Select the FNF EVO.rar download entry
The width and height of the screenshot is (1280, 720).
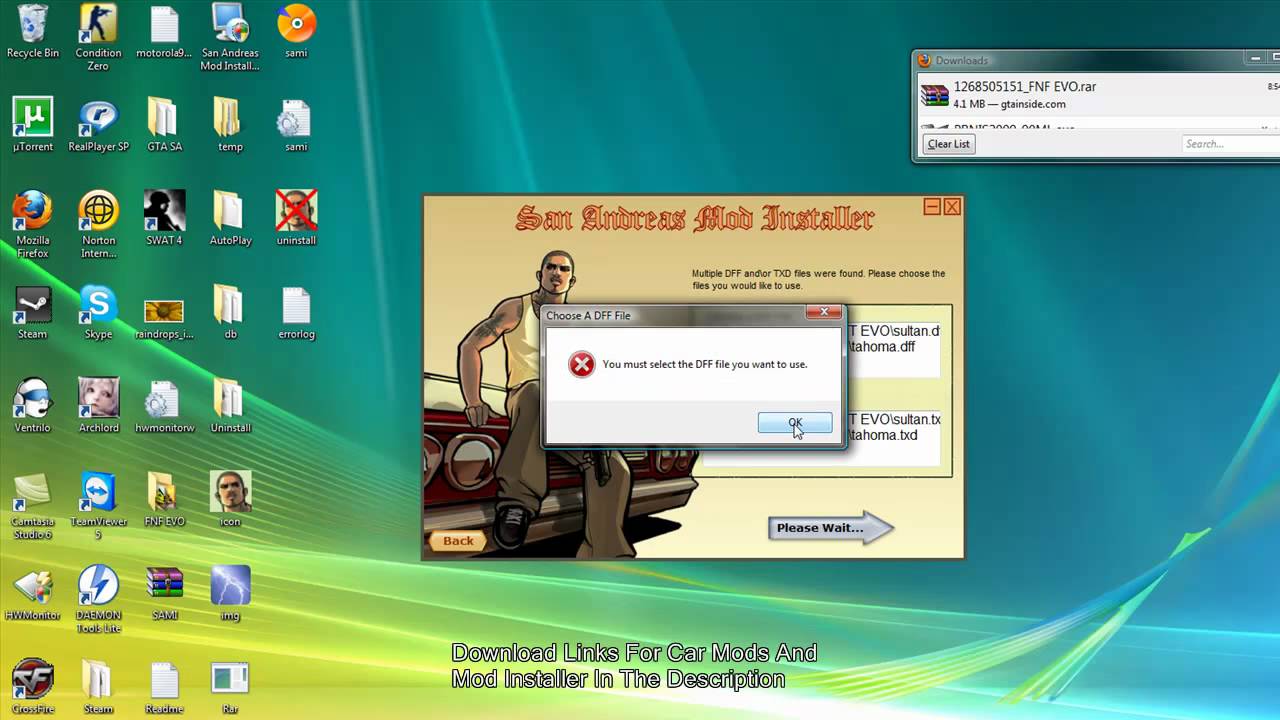pos(1098,95)
